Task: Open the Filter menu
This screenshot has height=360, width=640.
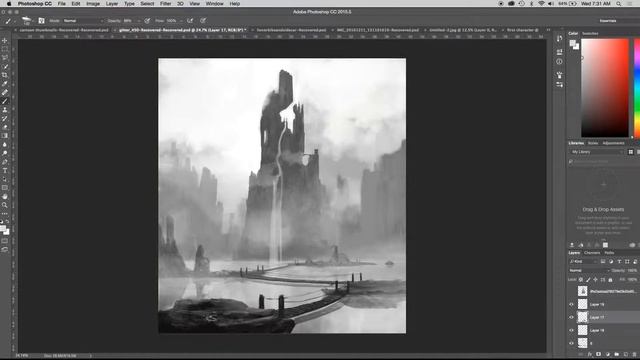Action: pos(165,4)
